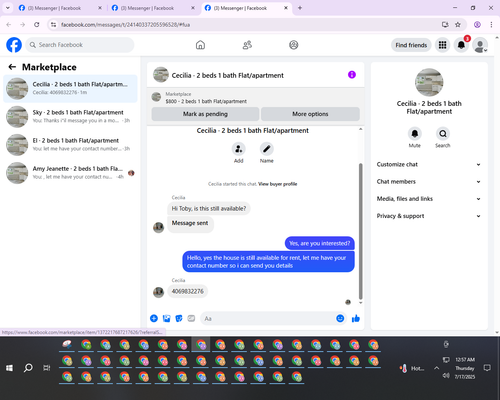Open a new browser tab
500x400 pixels.
[x=300, y=8]
